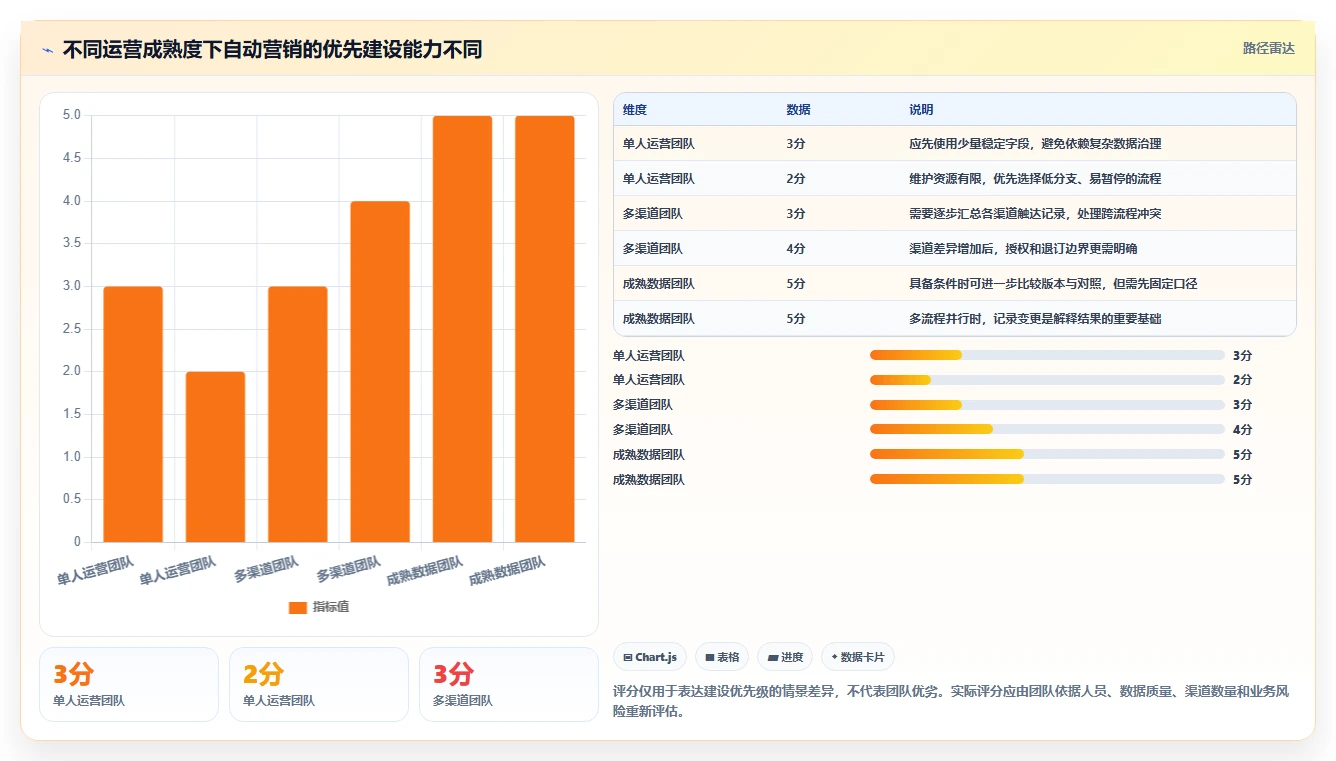Select table row 渠道差异增加后，授权和退订边界
The height and width of the screenshot is (761, 1336).
(x=954, y=249)
